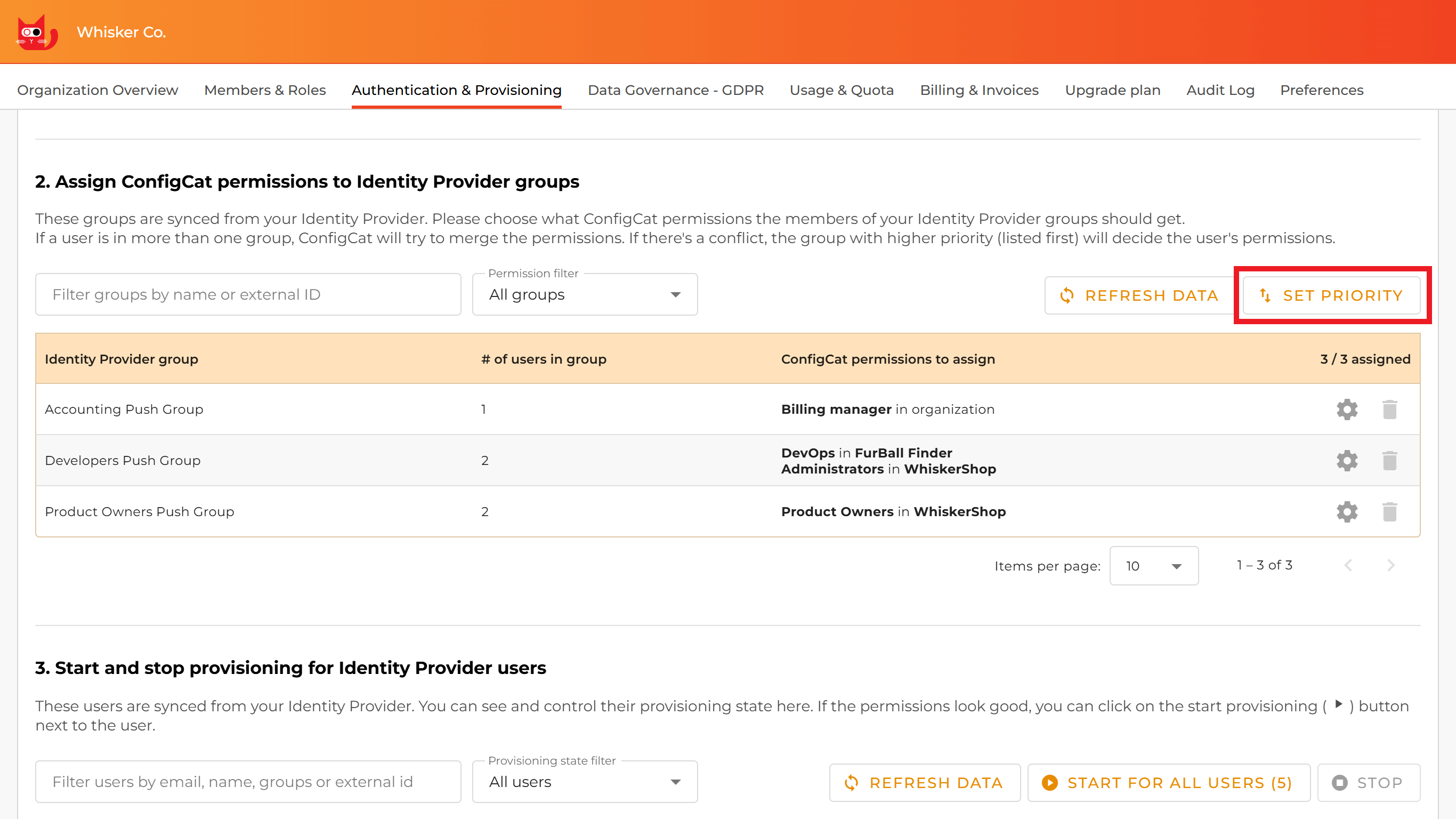Click the users filter search field
The width and height of the screenshot is (1456, 819).
pyautogui.click(x=248, y=782)
